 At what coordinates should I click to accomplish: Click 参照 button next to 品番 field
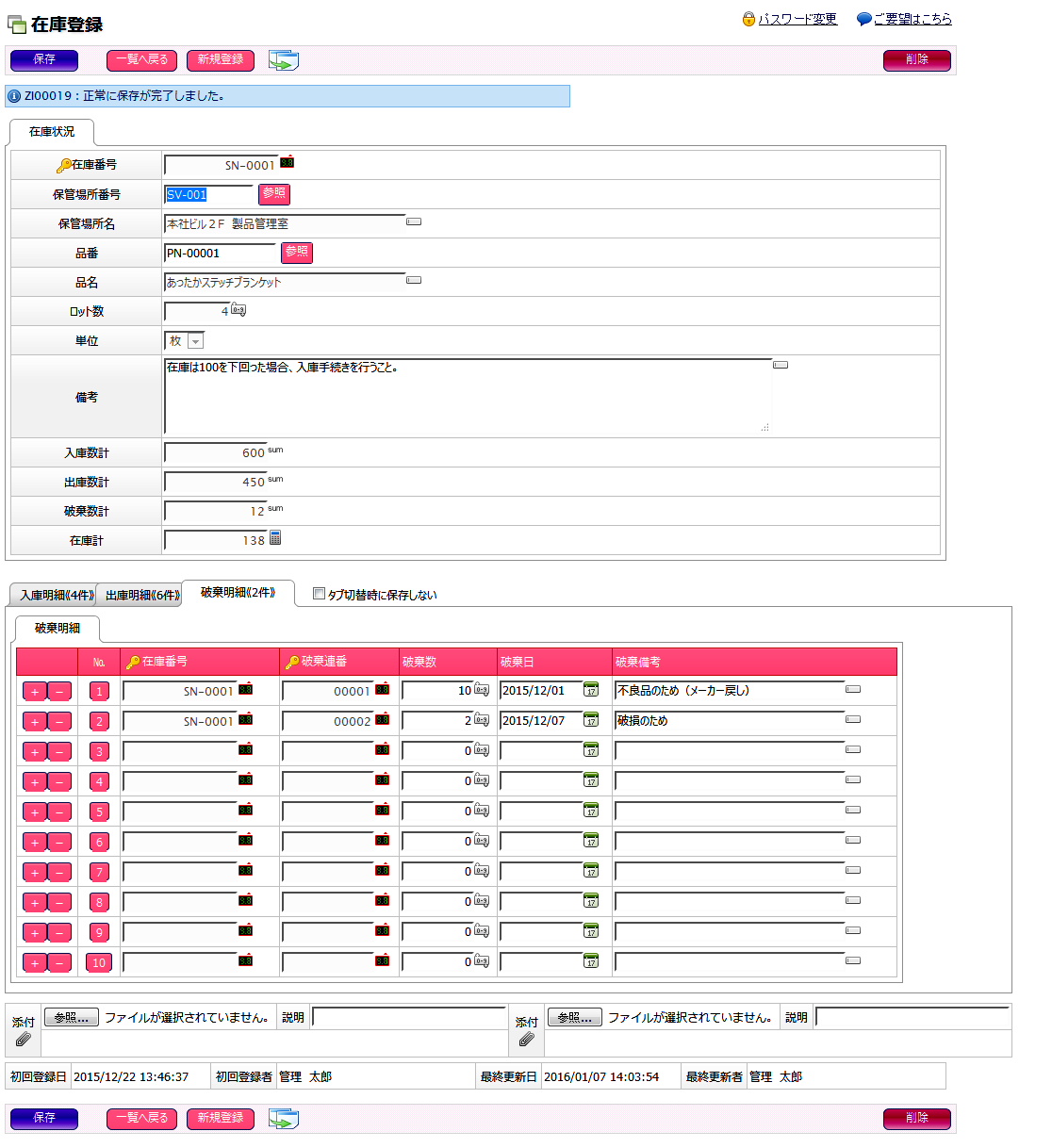pos(297,253)
